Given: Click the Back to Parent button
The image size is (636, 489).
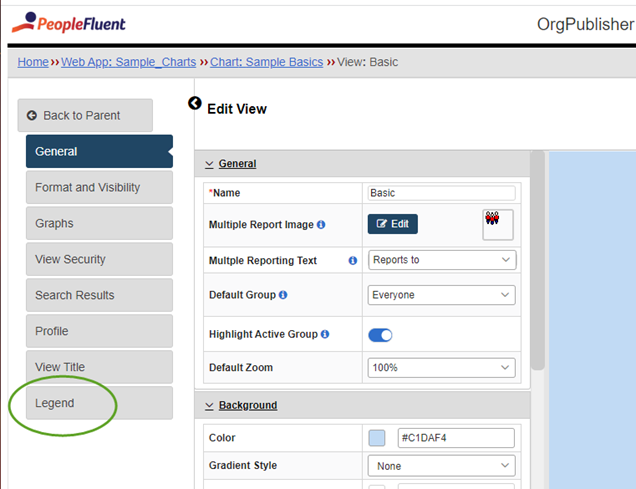Looking at the screenshot, I should [85, 116].
